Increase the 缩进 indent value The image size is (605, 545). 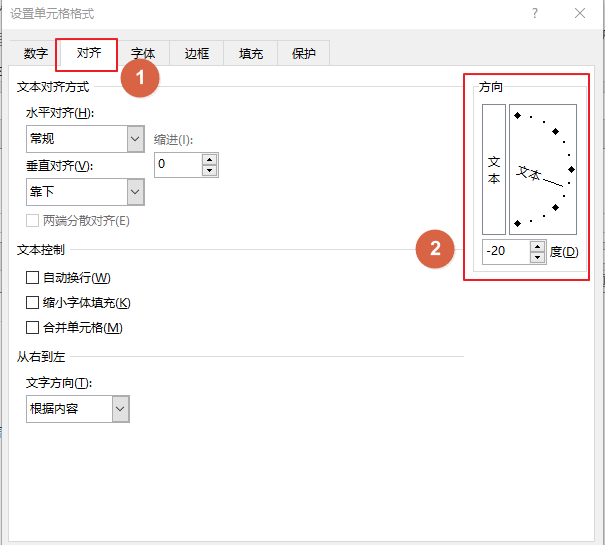click(209, 158)
